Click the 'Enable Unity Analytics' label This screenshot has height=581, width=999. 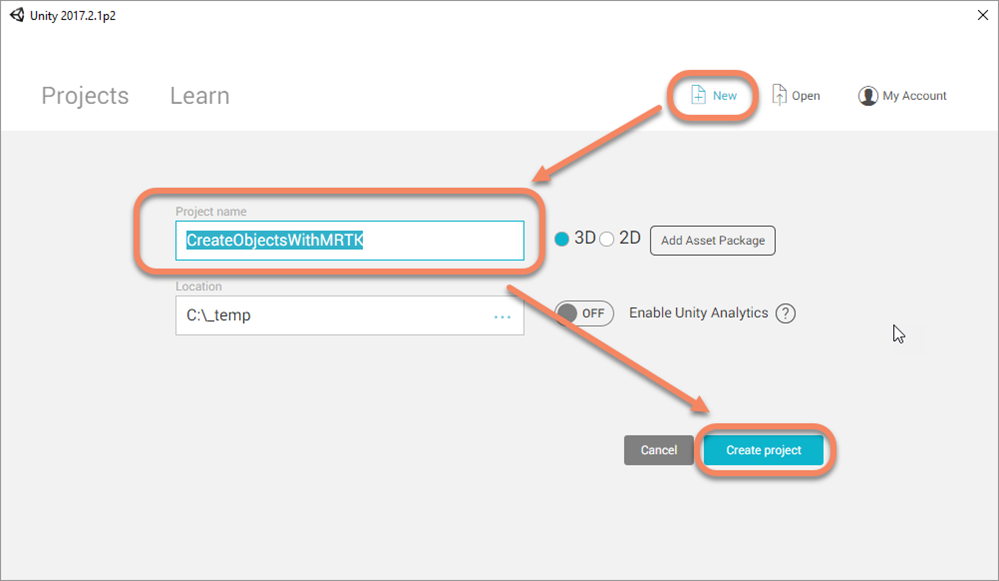tap(698, 313)
